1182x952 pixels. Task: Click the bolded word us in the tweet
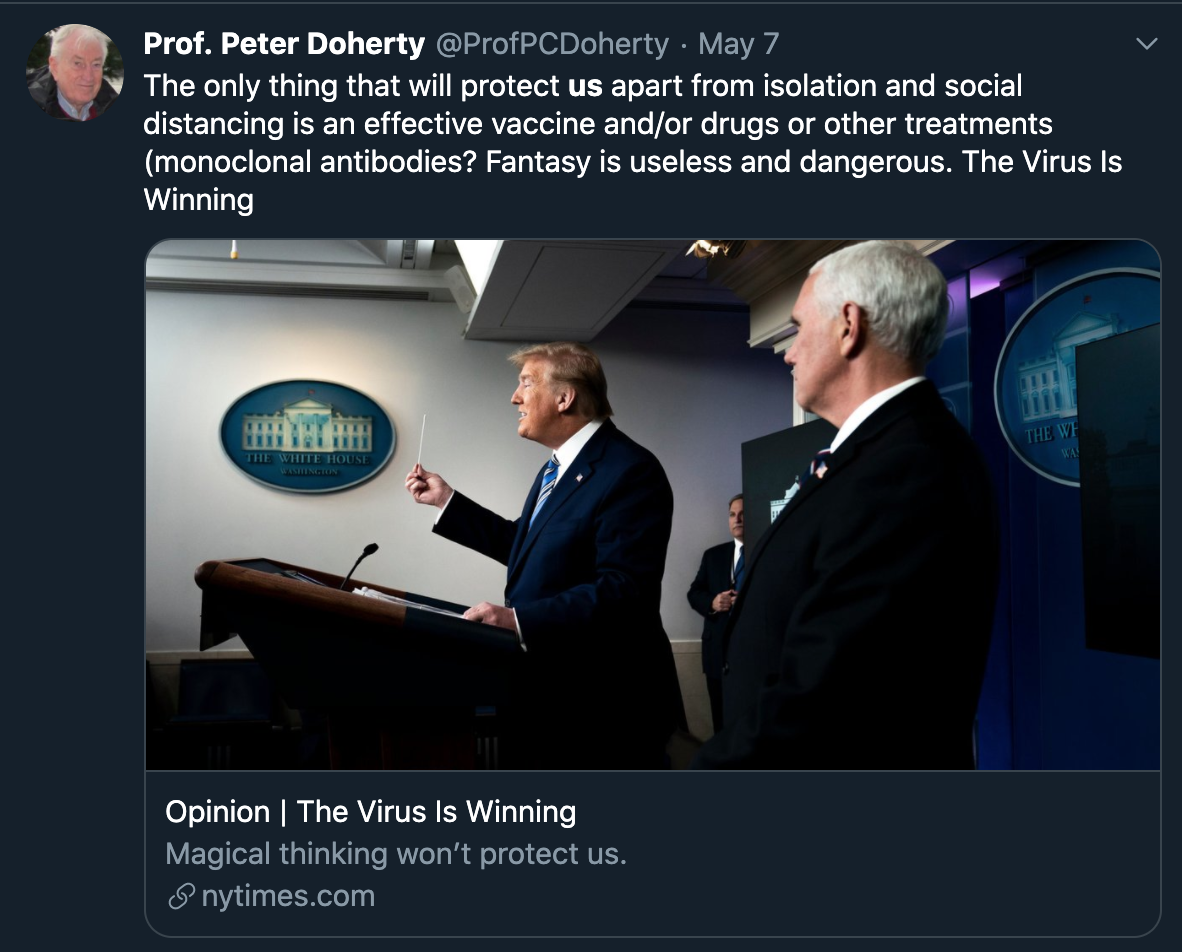[585, 86]
